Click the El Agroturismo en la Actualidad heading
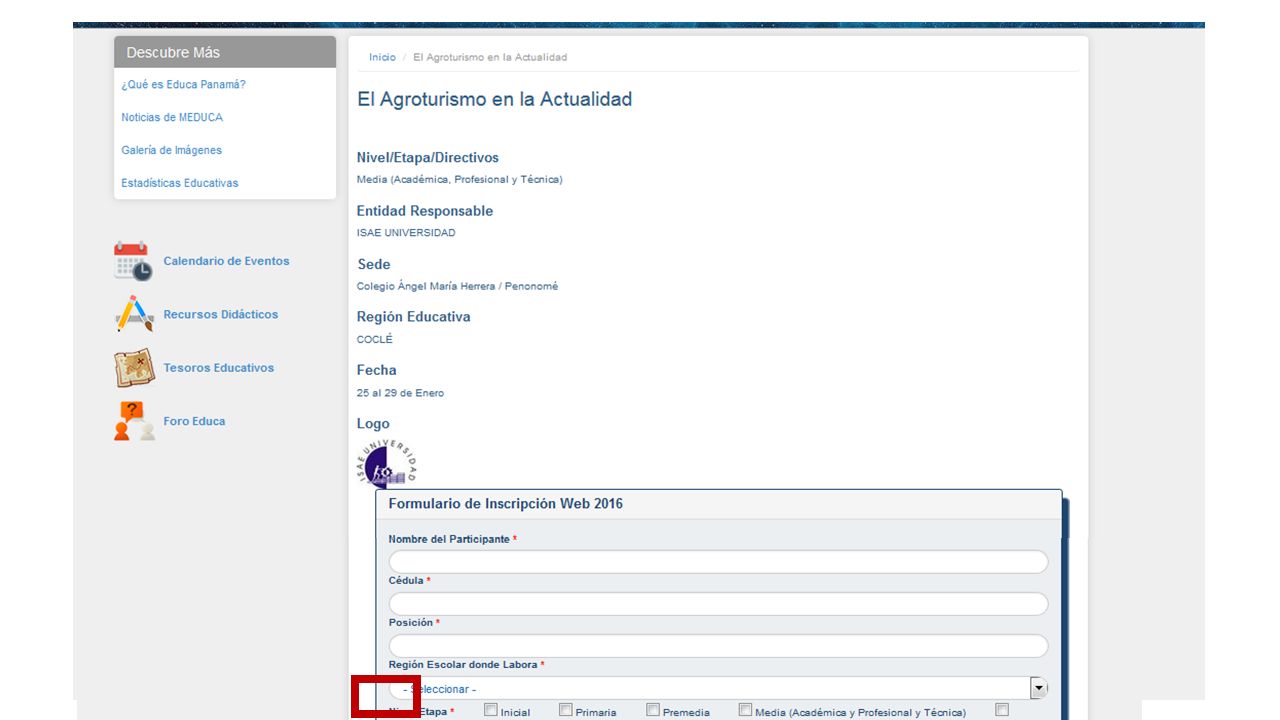This screenshot has height=720, width=1280. click(495, 99)
